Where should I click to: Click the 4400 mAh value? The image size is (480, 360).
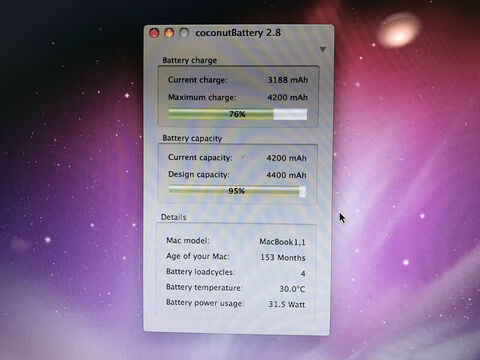click(x=286, y=175)
